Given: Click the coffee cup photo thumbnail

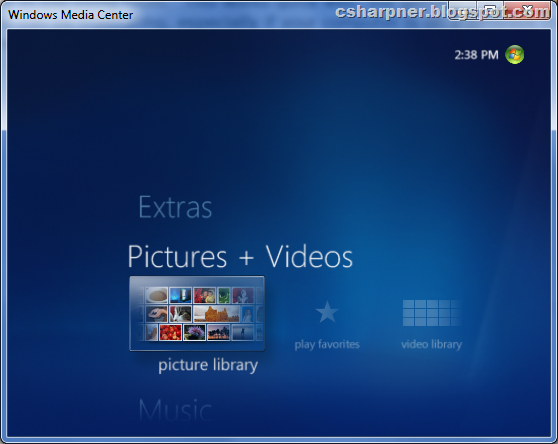Looking at the screenshot, I should 156,295.
